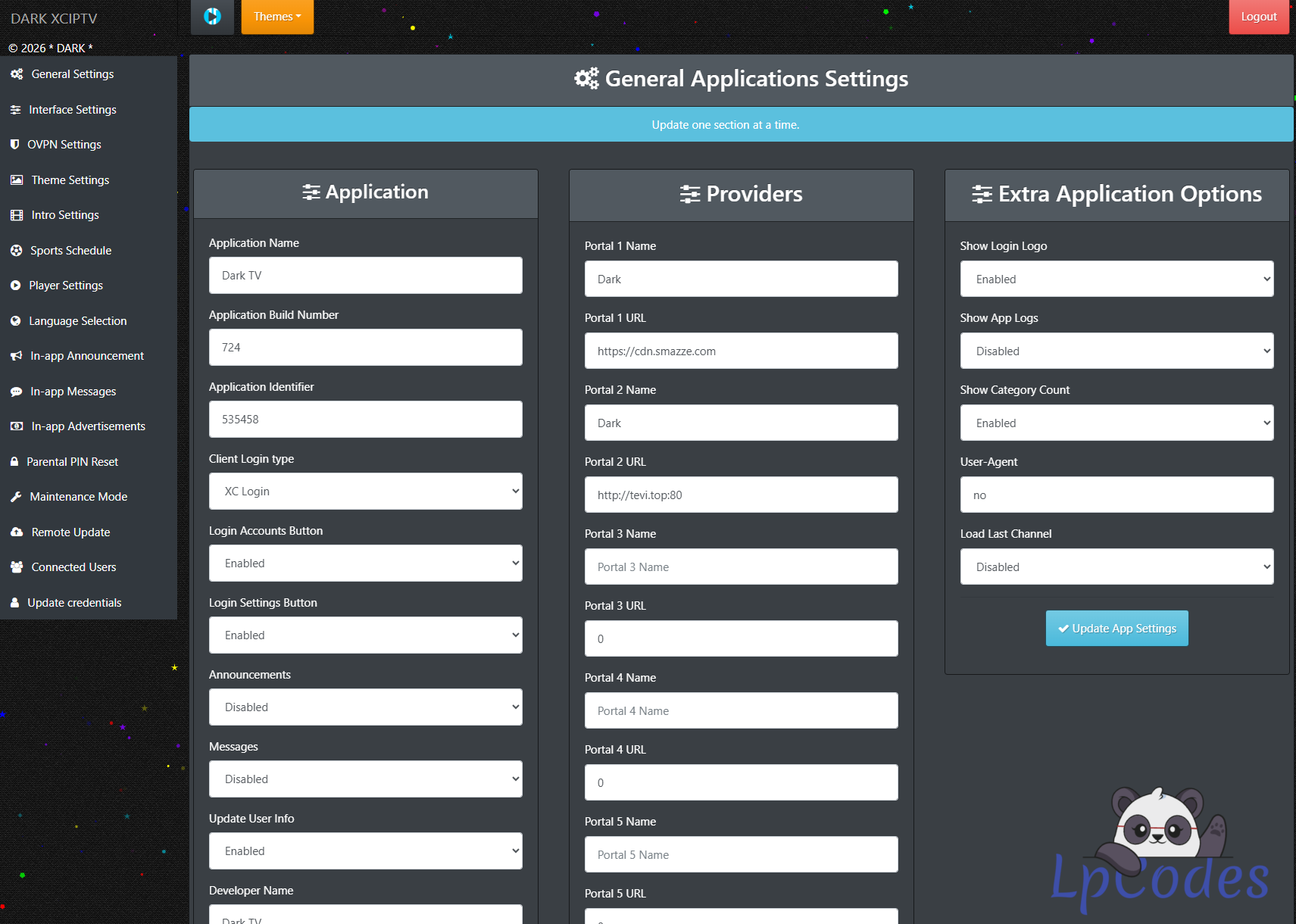Screen dimensions: 1296x924
Task: Click the wrench icon for Maintenance Mode
Action: (16, 497)
